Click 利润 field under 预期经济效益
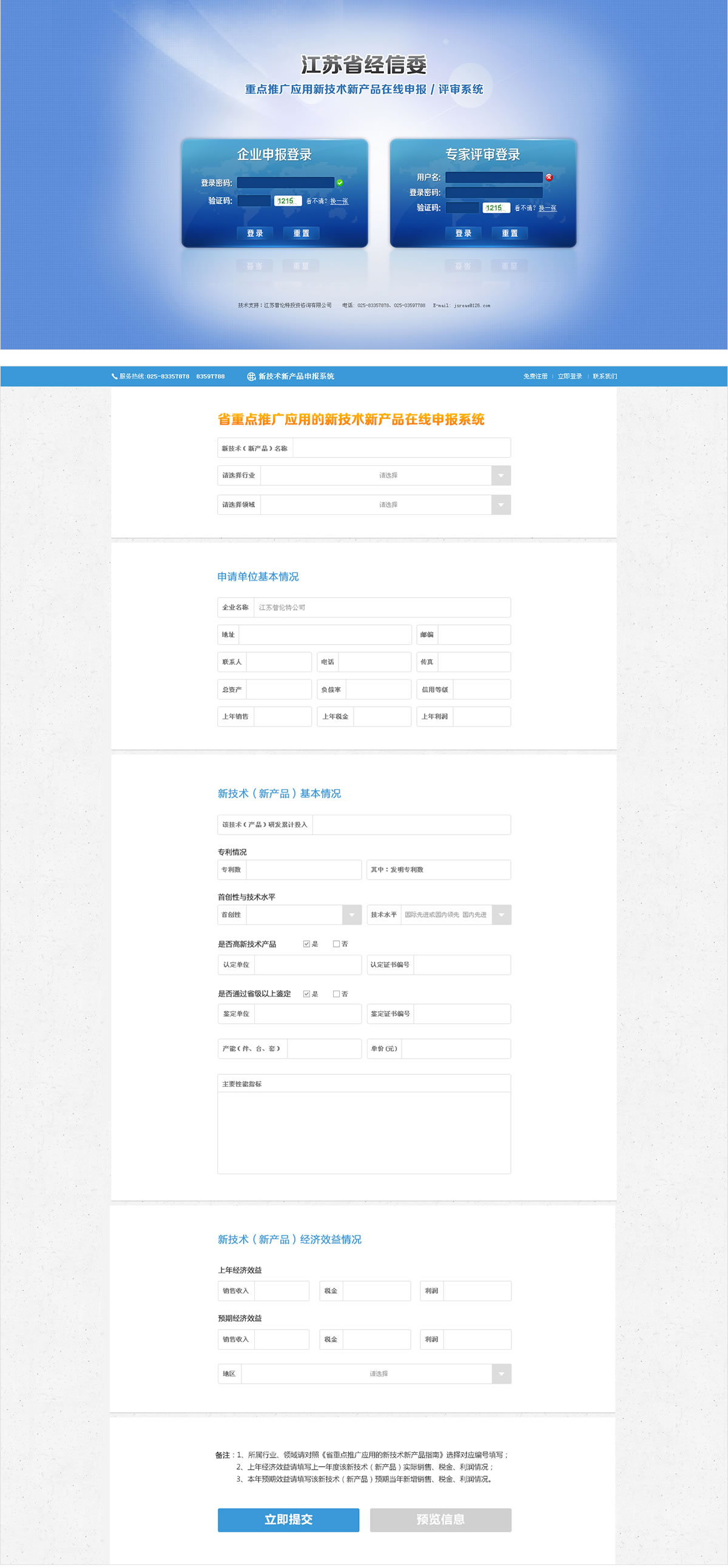 click(477, 1339)
